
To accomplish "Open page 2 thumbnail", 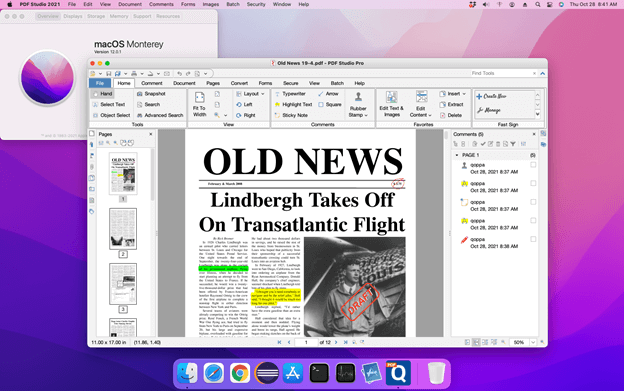I will [123, 229].
